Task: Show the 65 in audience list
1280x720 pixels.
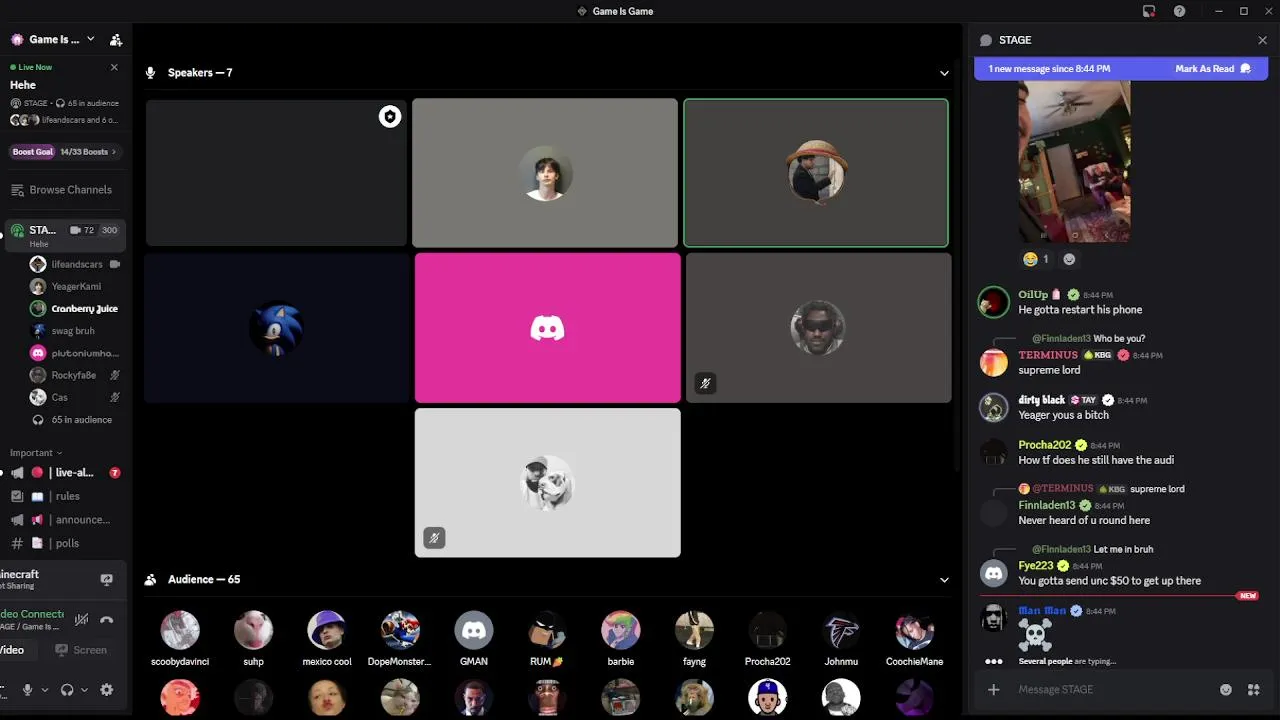Action: pyautogui.click(x=75, y=420)
